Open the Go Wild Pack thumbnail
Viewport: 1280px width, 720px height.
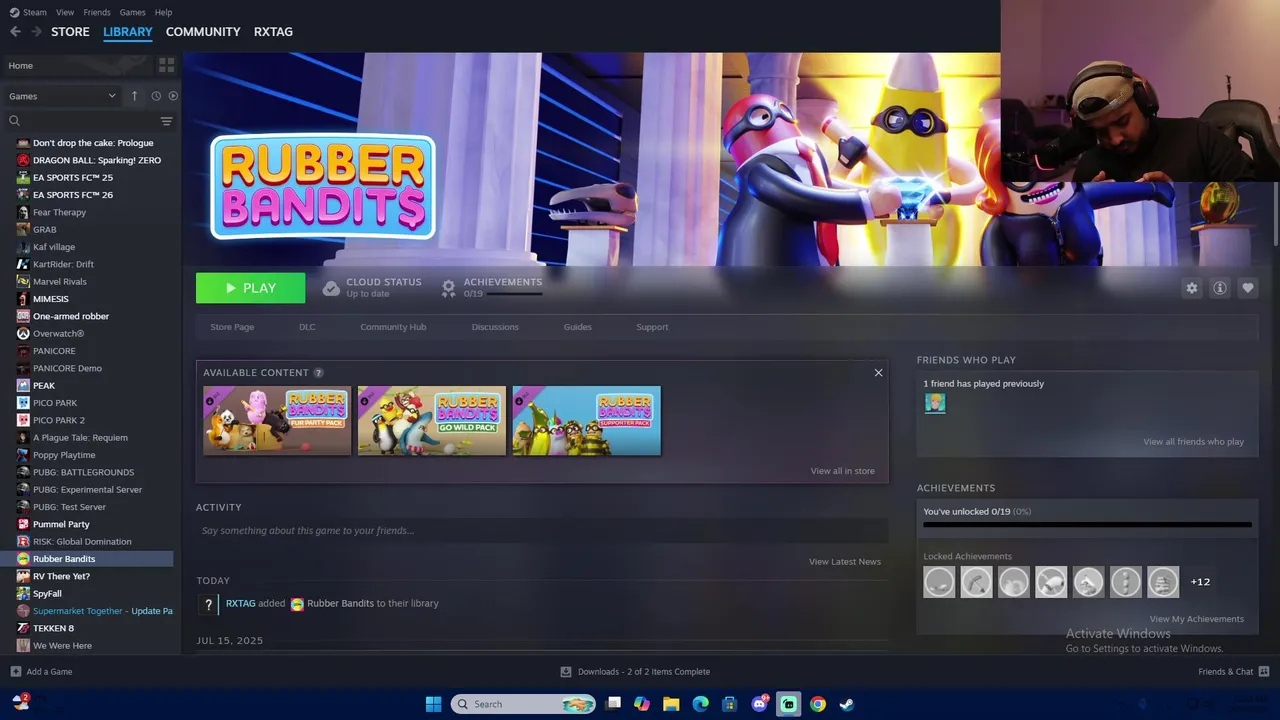coord(432,421)
